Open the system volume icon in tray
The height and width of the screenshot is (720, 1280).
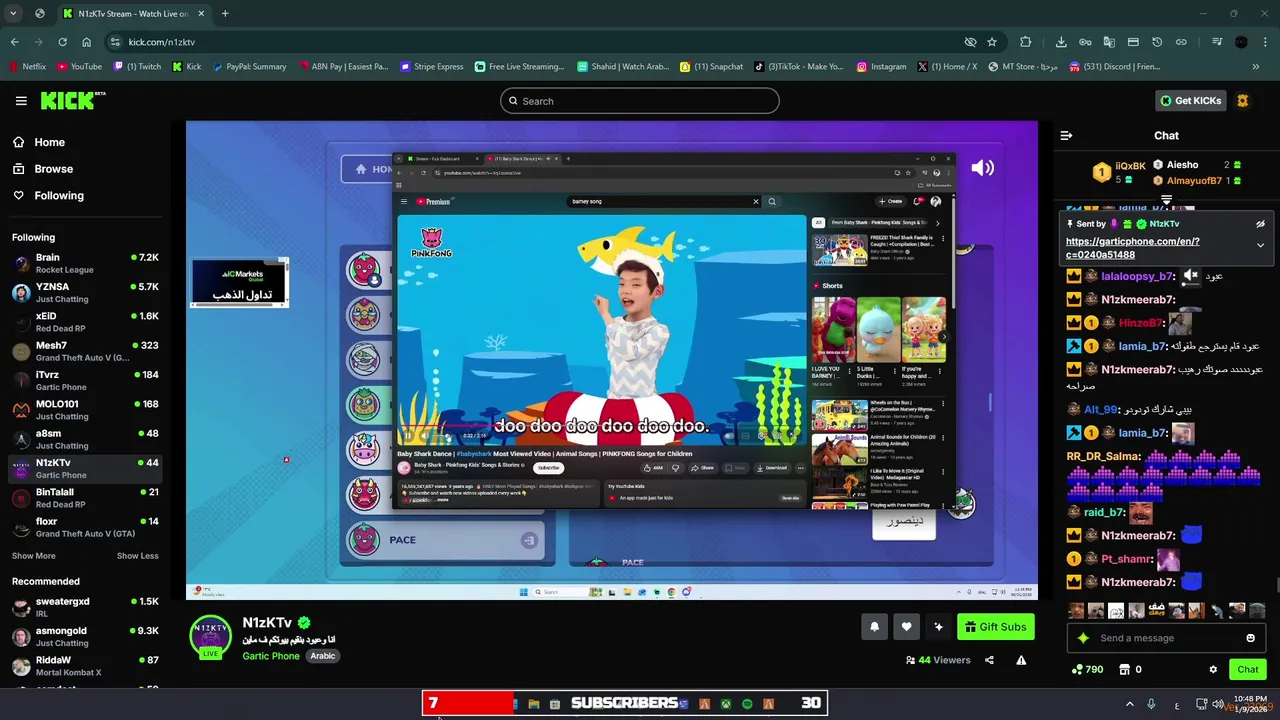point(1217,704)
